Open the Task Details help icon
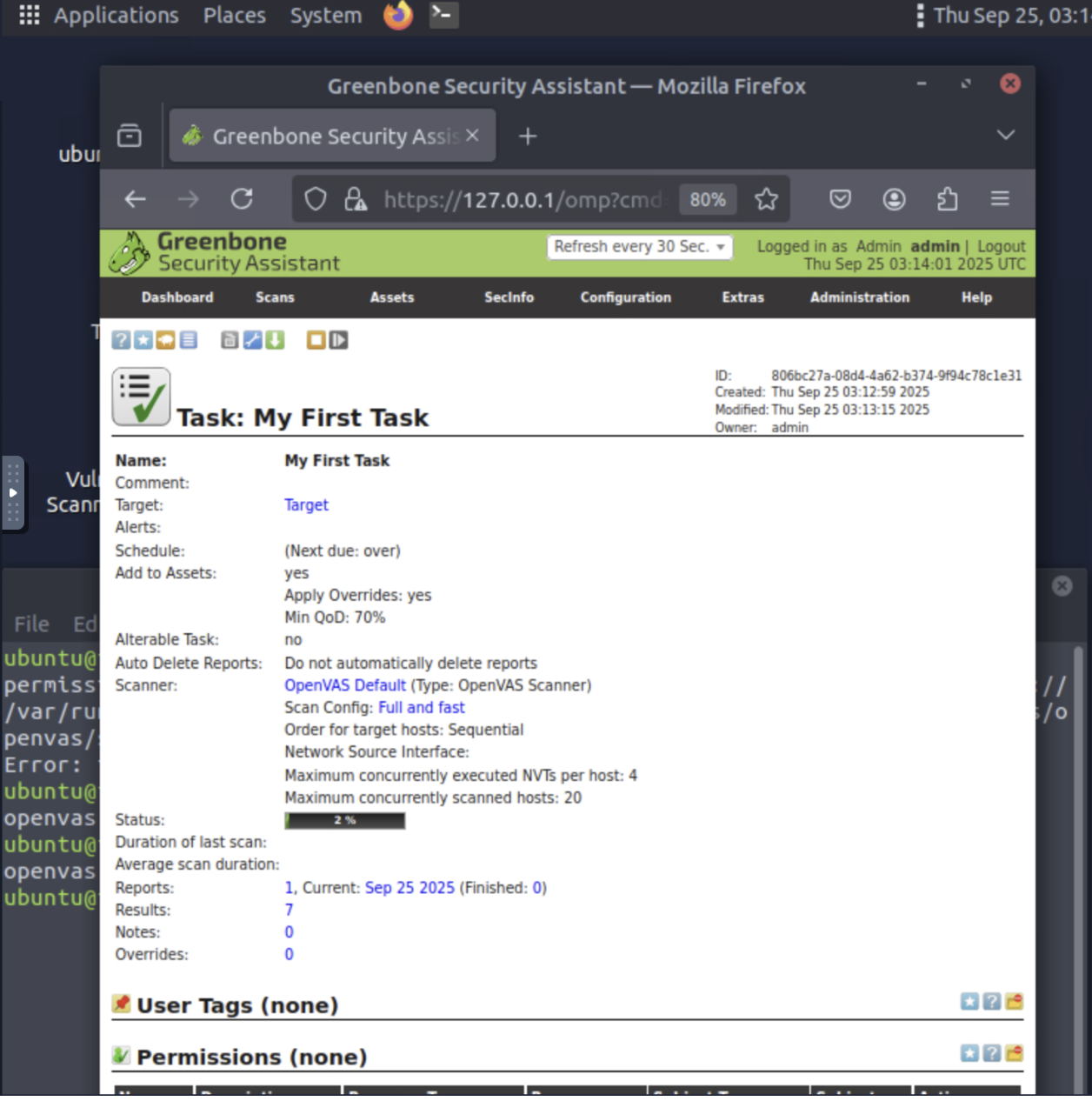1092x1101 pixels. click(121, 340)
